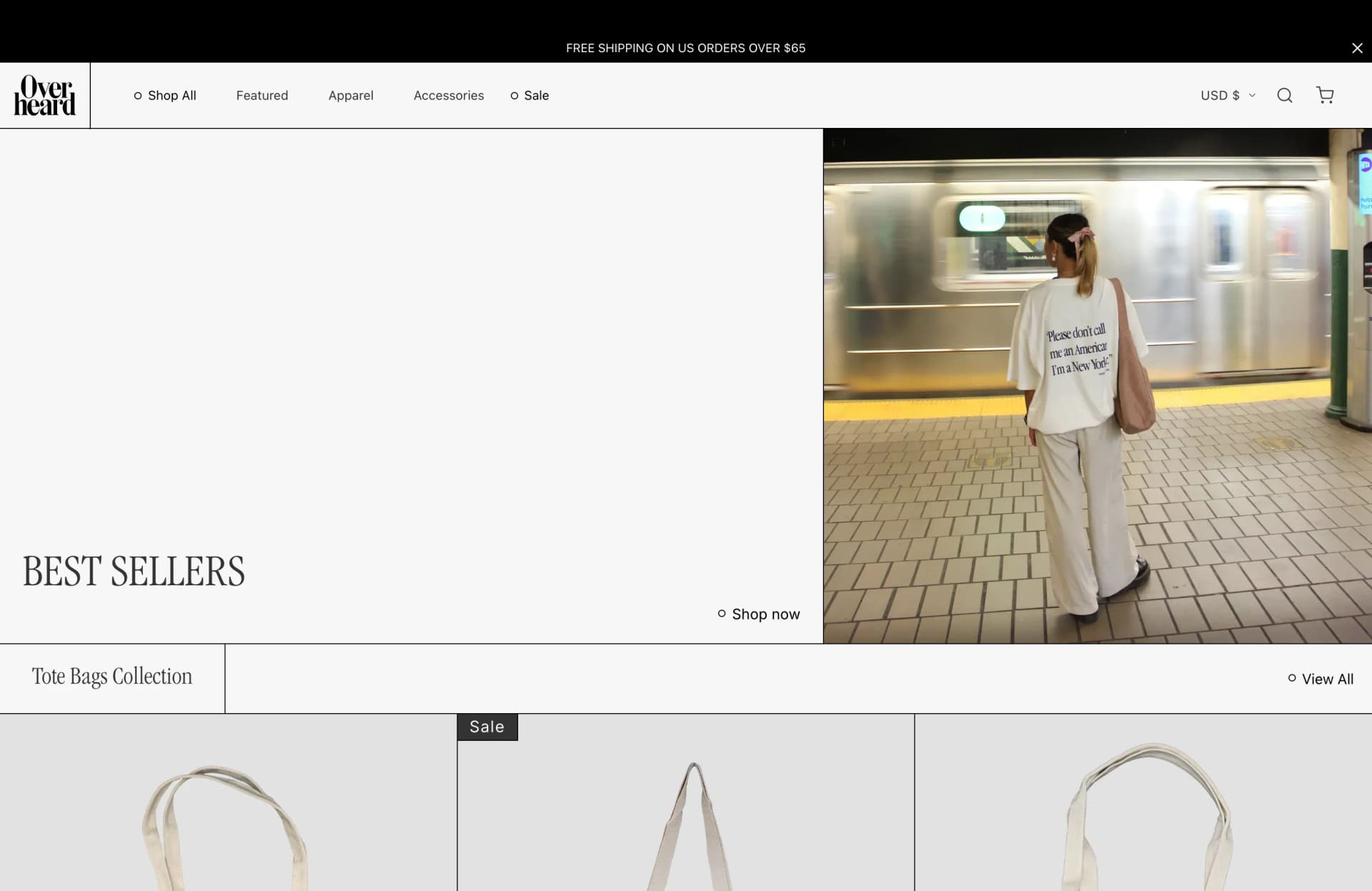The height and width of the screenshot is (891, 1372).
Task: Expand the USD $ currency selector
Action: point(1228,95)
